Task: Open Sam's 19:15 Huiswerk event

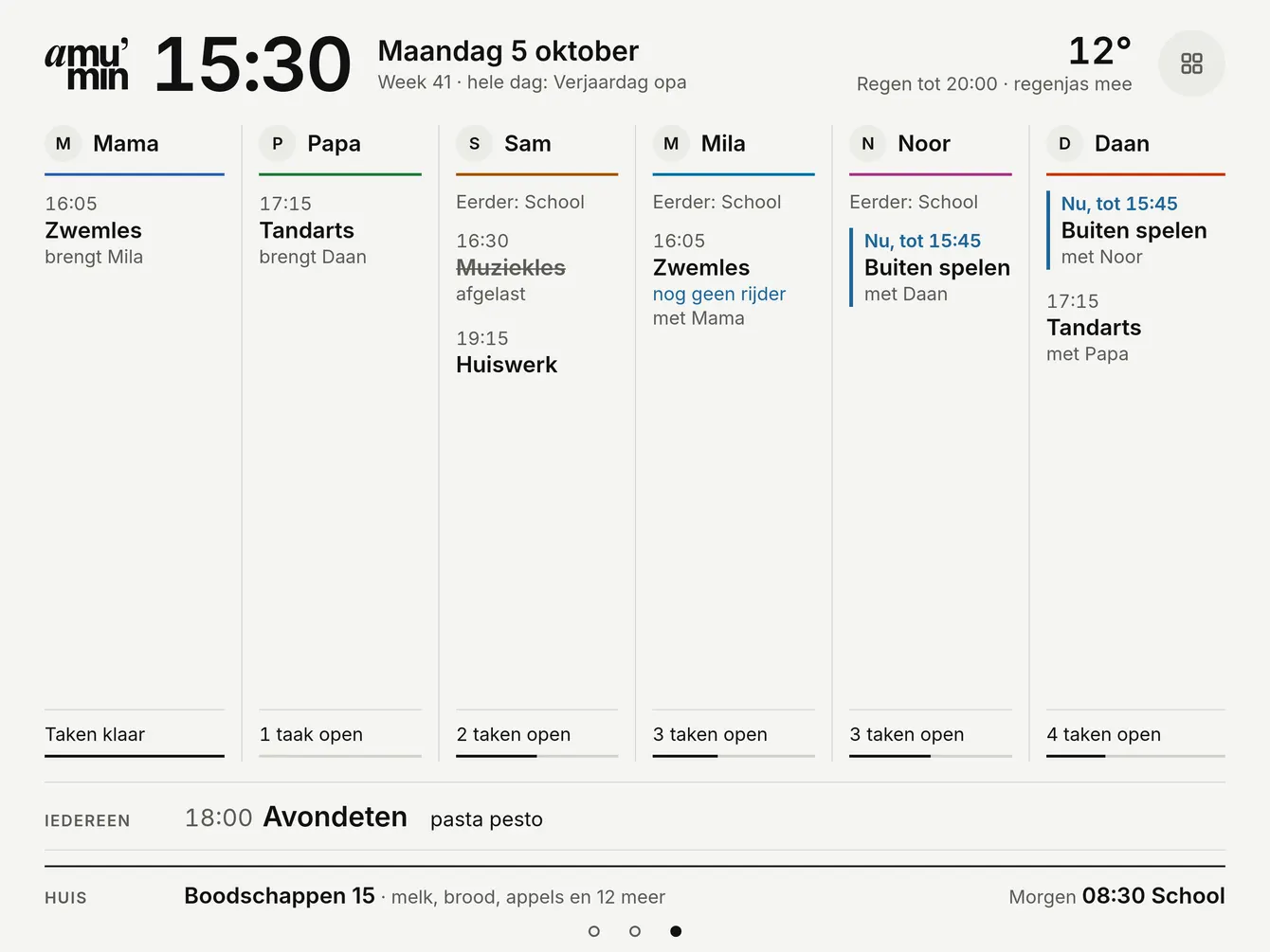Action: pyautogui.click(x=536, y=351)
